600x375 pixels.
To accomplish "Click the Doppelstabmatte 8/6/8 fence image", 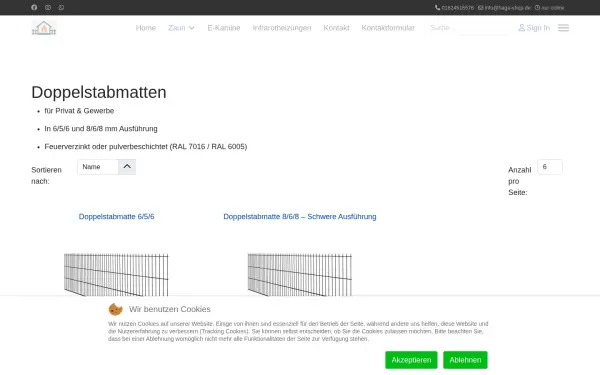I will [300, 274].
